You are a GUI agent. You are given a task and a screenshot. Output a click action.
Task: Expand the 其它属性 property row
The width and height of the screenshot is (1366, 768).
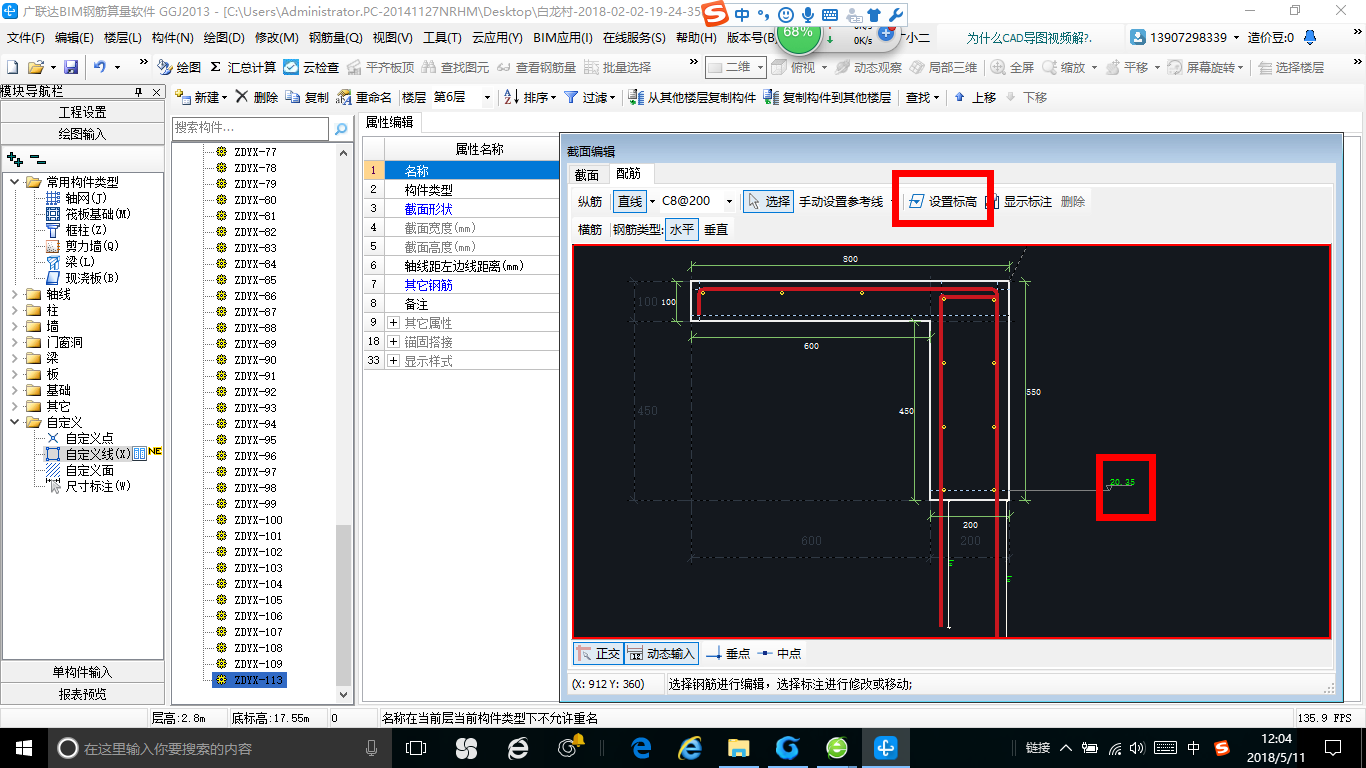pos(393,323)
